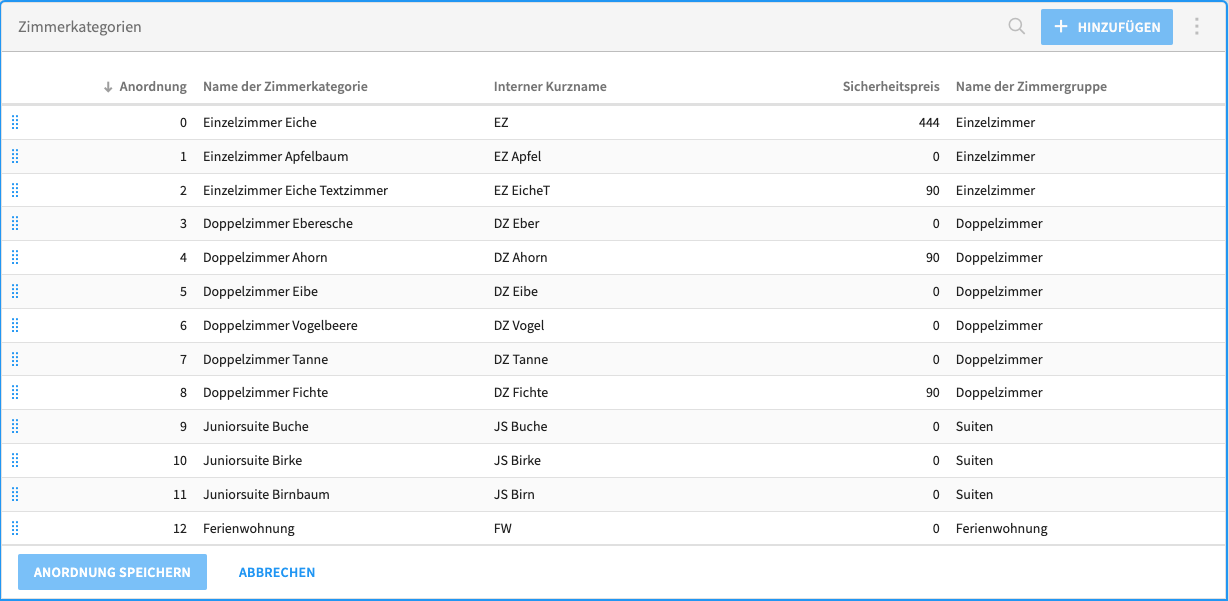Click drag handle of Doppelzimmer Eberesche row
The width and height of the screenshot is (1229, 601).
pos(15,223)
